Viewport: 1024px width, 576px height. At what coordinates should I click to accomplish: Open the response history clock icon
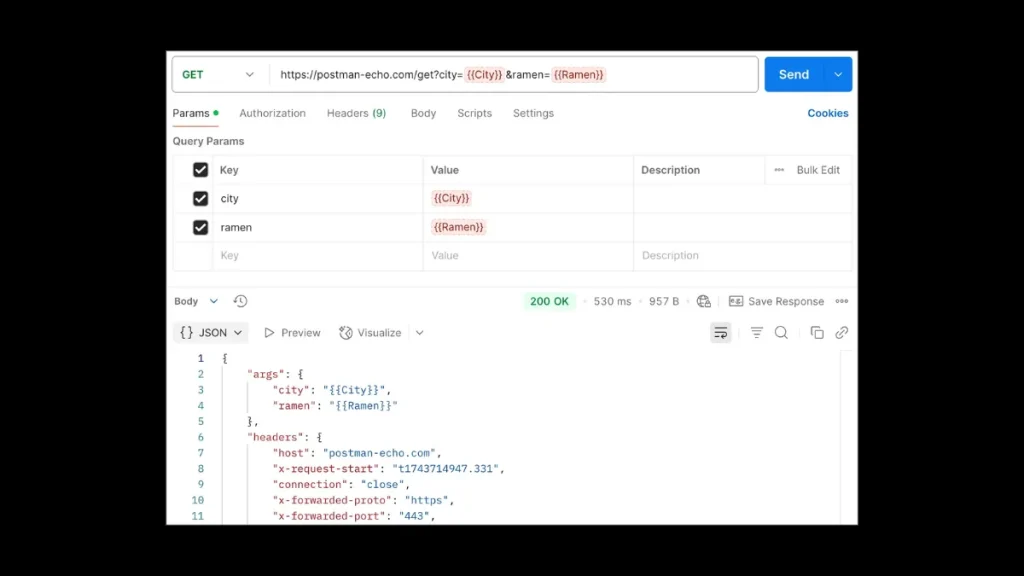pyautogui.click(x=238, y=300)
